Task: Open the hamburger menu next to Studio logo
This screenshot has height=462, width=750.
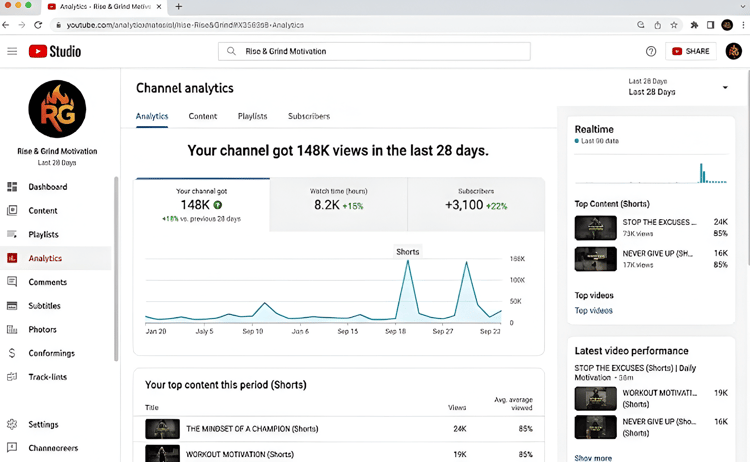Action: tap(12, 51)
